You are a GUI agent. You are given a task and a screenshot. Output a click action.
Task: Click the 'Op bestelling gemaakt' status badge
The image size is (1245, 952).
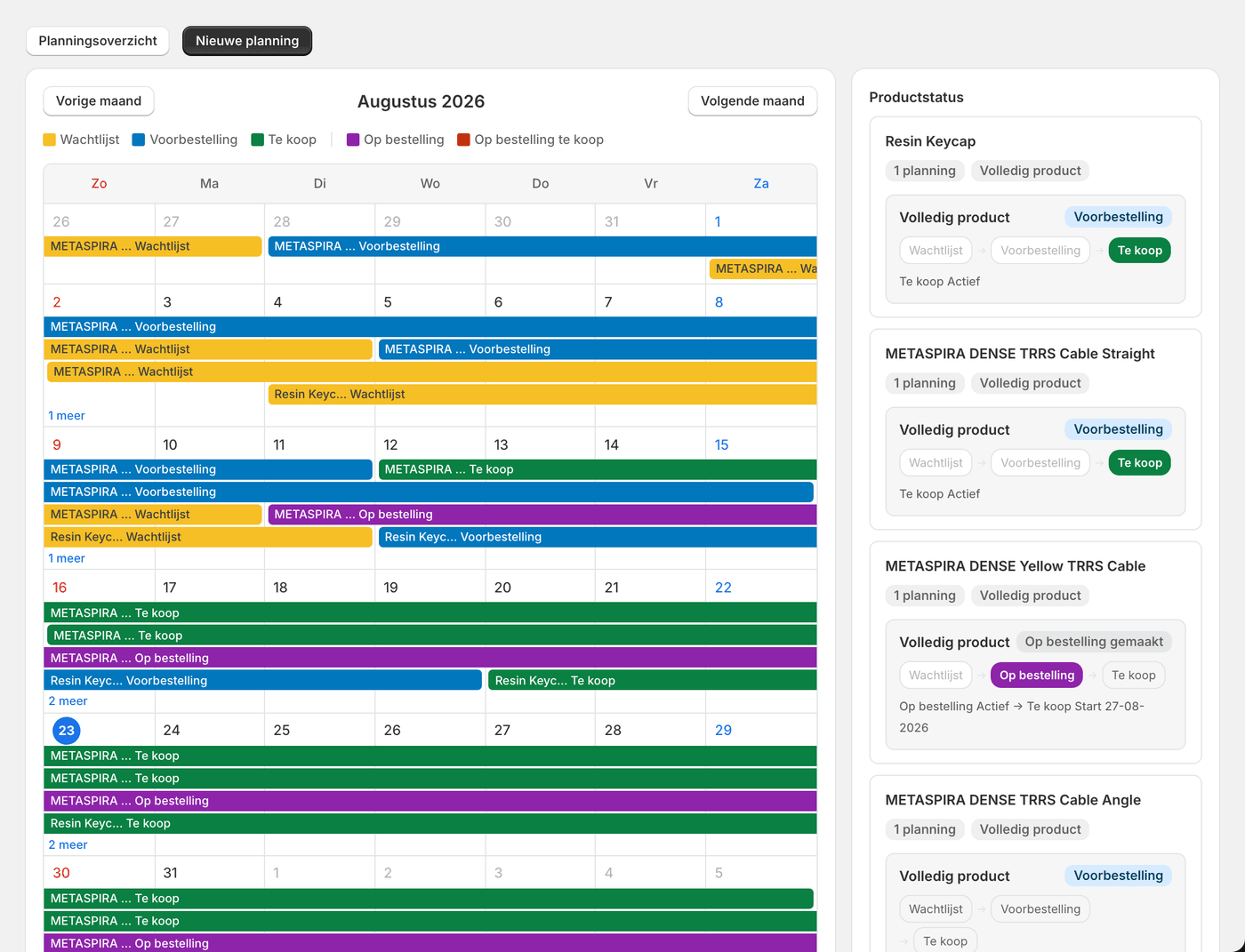(1094, 642)
